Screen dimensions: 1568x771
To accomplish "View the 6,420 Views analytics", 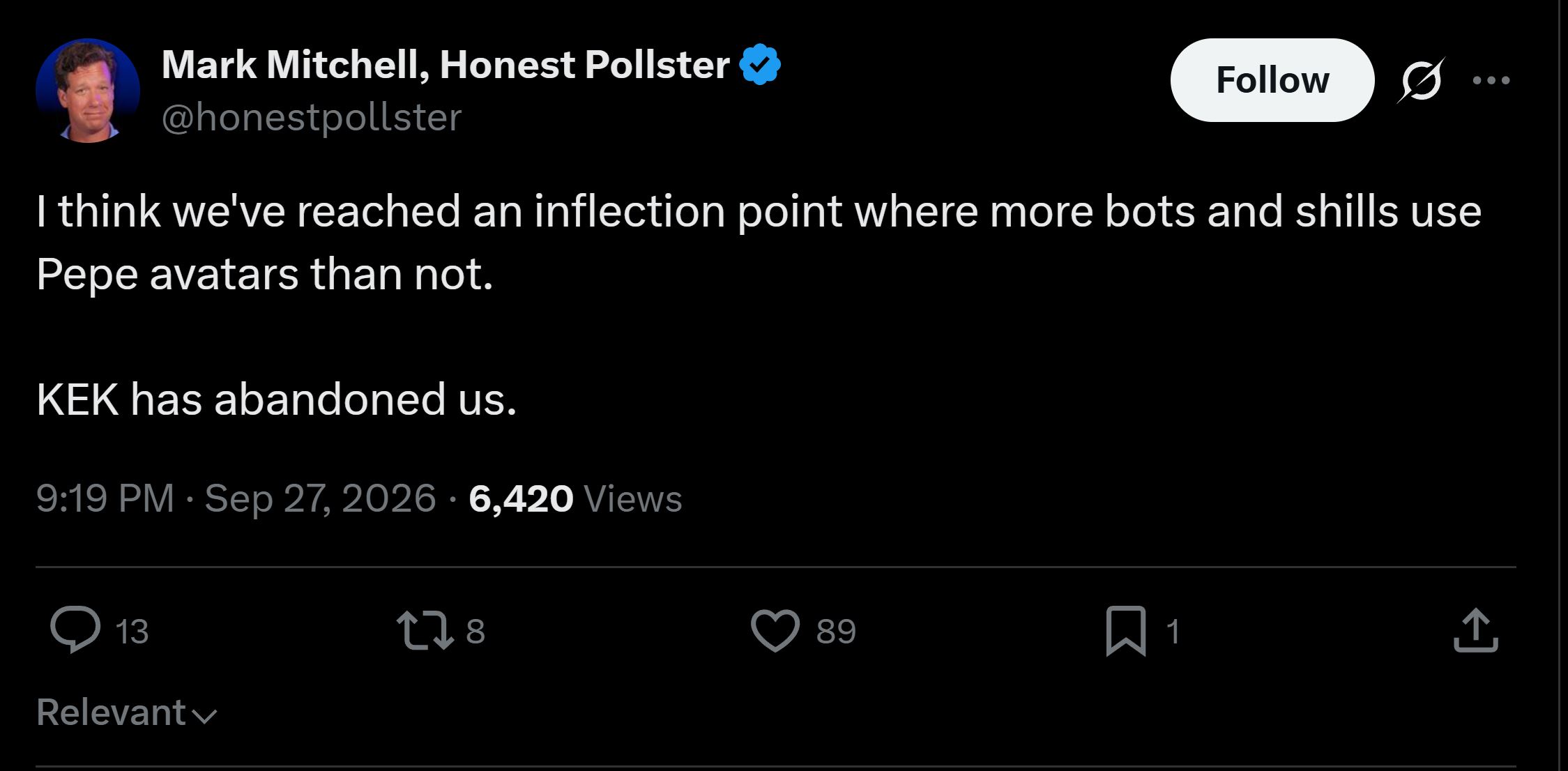I will pyautogui.click(x=575, y=498).
